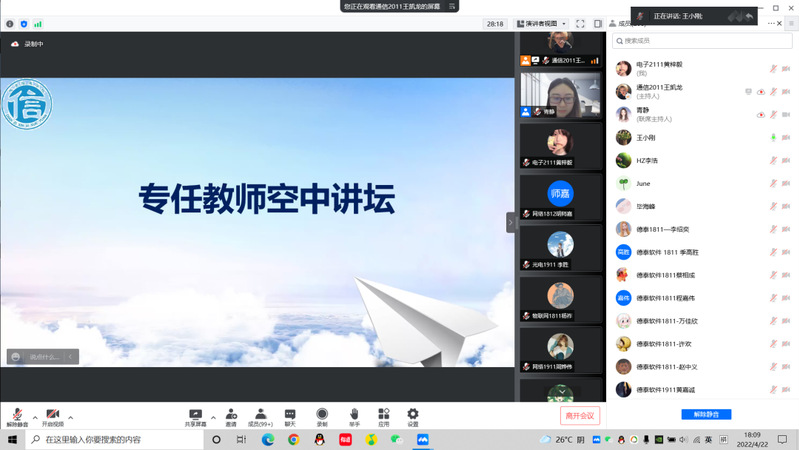Click the red leave meeting (离开会议) button

pos(579,416)
